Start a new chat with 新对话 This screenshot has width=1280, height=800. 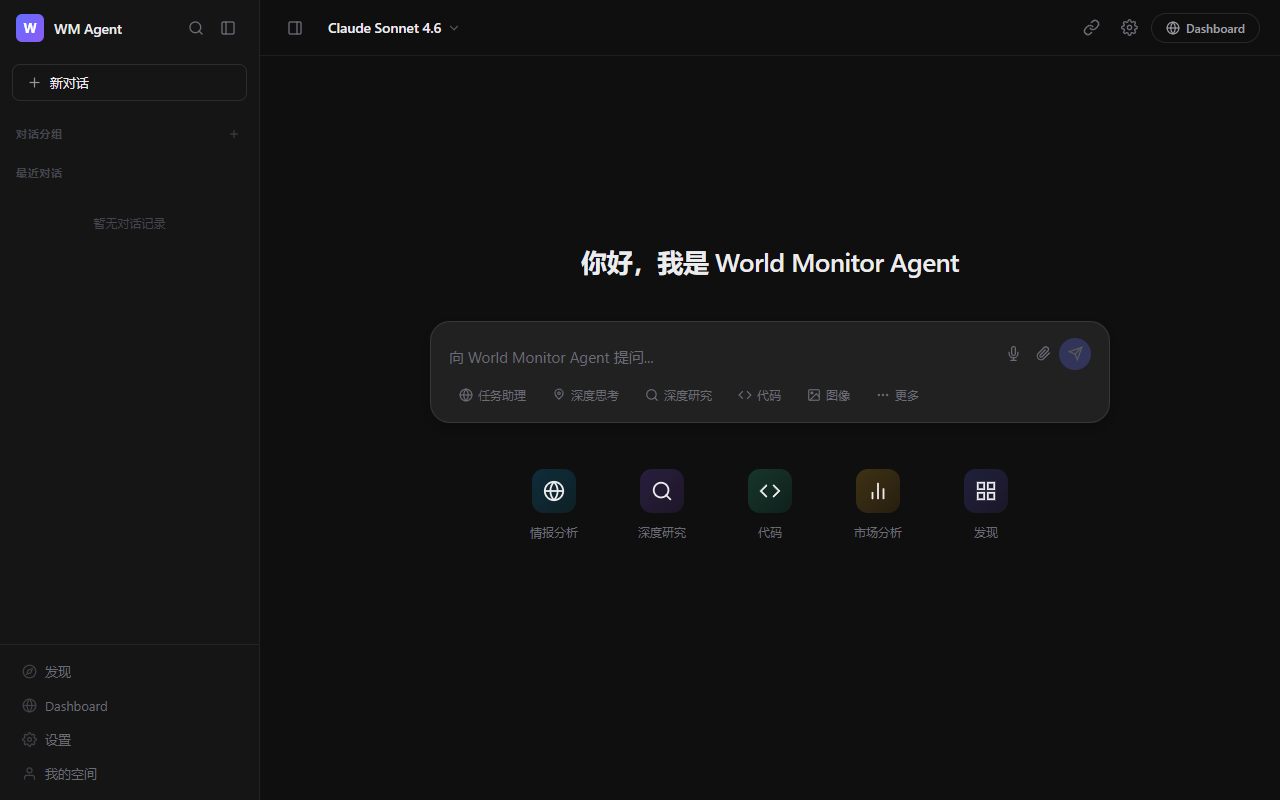tap(129, 82)
